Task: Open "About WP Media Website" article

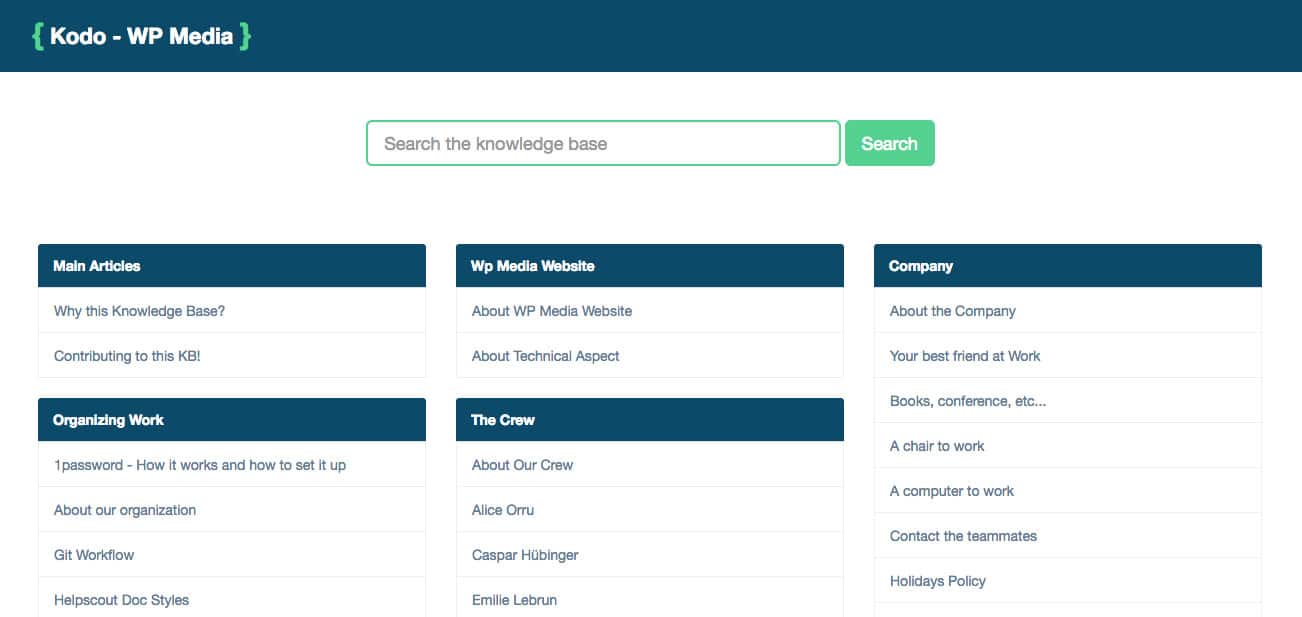Action: click(650, 311)
